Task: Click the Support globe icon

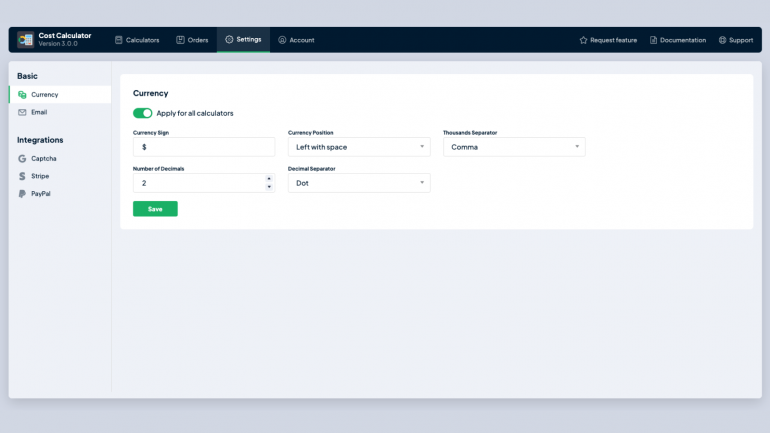Action: (x=722, y=40)
